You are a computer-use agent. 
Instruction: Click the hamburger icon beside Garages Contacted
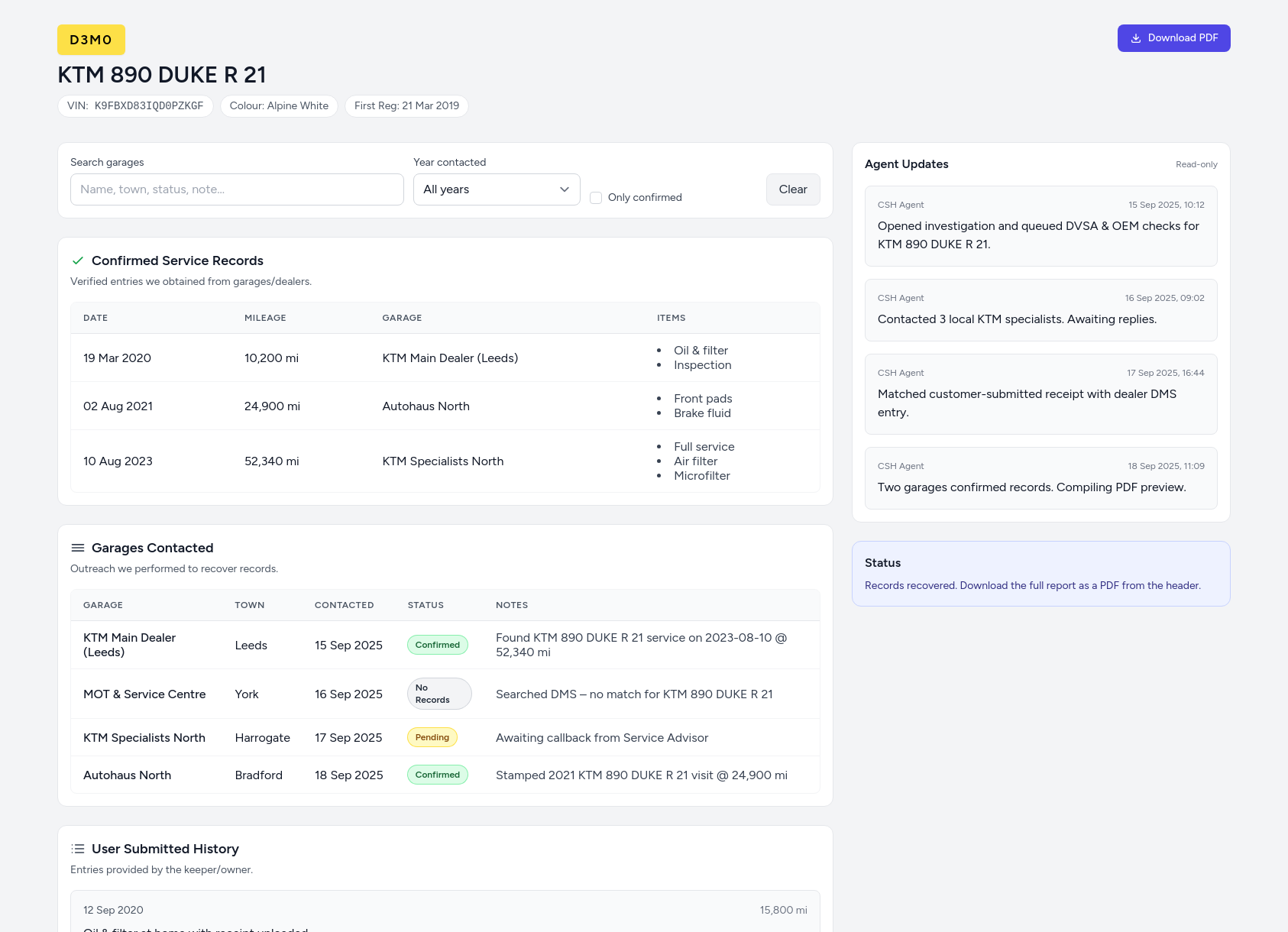click(x=78, y=548)
